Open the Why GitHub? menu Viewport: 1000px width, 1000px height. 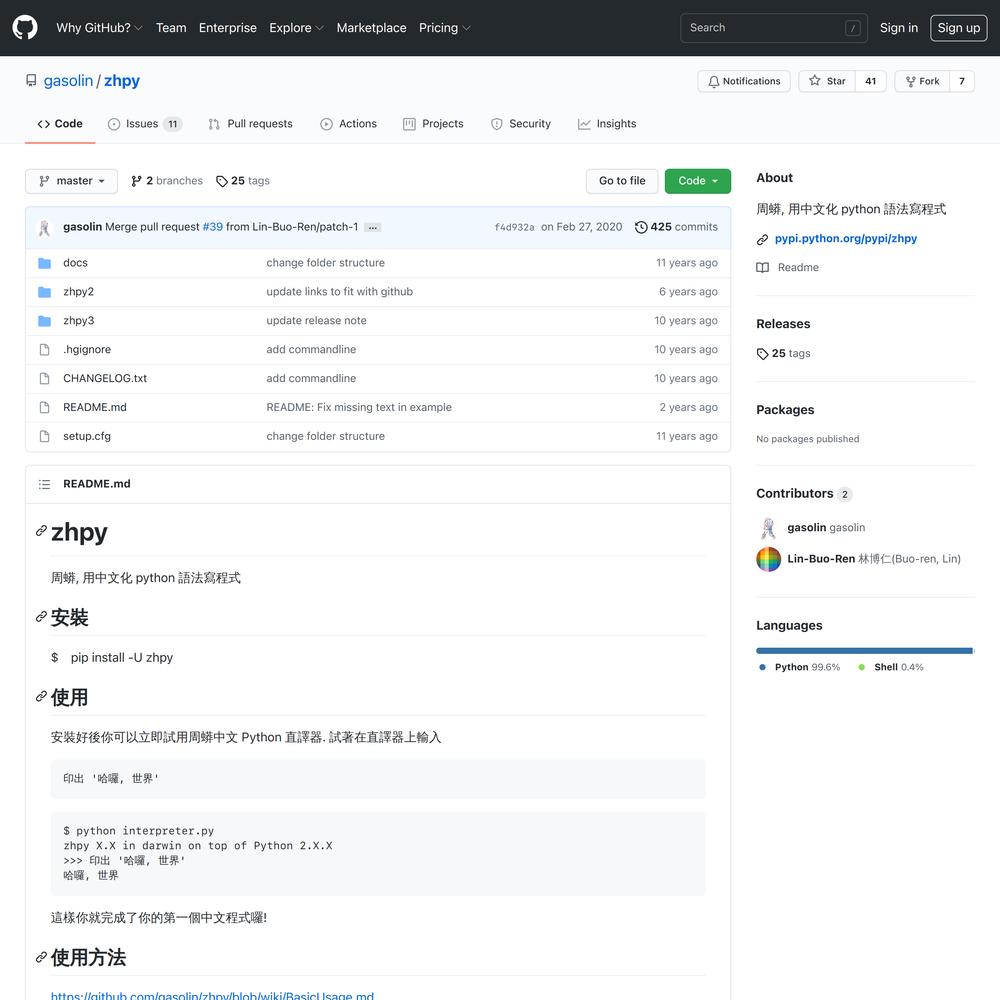coord(99,28)
